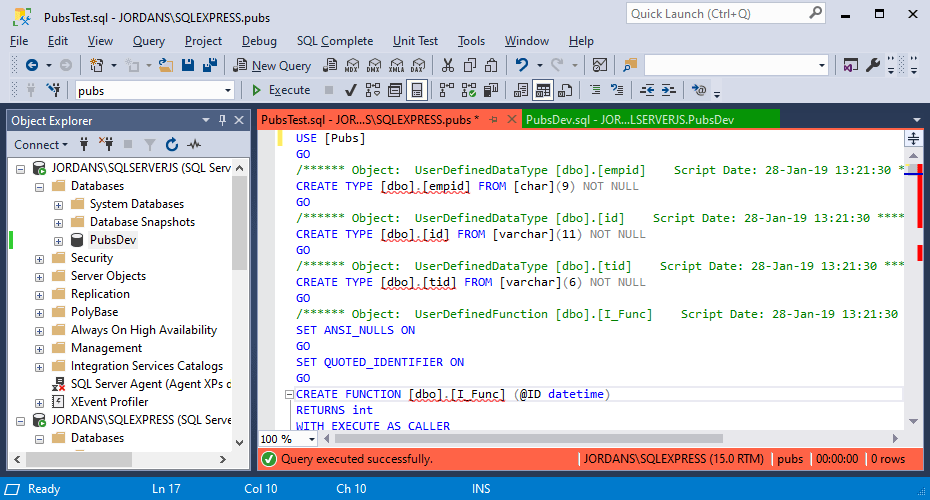930x500 pixels.
Task: Toggle Include Actual Execution Plan
Action: (447, 90)
